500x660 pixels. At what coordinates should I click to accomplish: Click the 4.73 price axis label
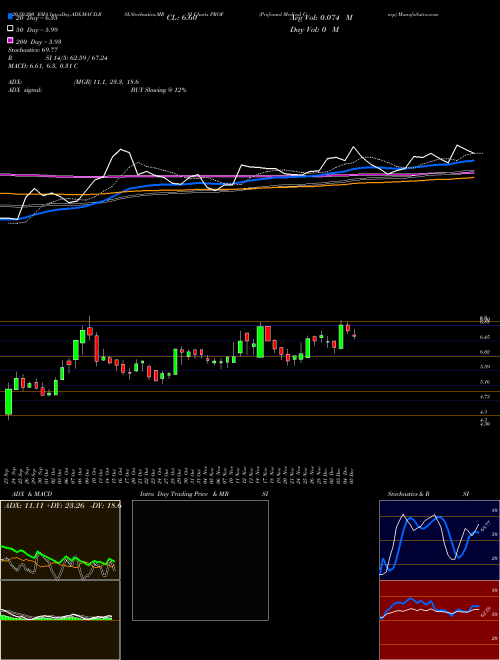coord(485,397)
